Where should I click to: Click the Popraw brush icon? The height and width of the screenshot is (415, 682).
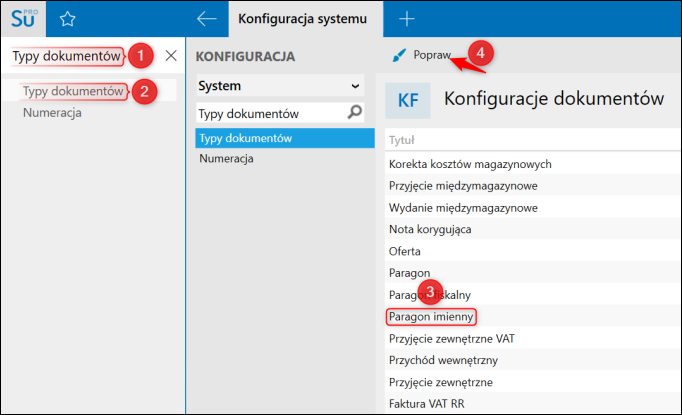(400, 55)
